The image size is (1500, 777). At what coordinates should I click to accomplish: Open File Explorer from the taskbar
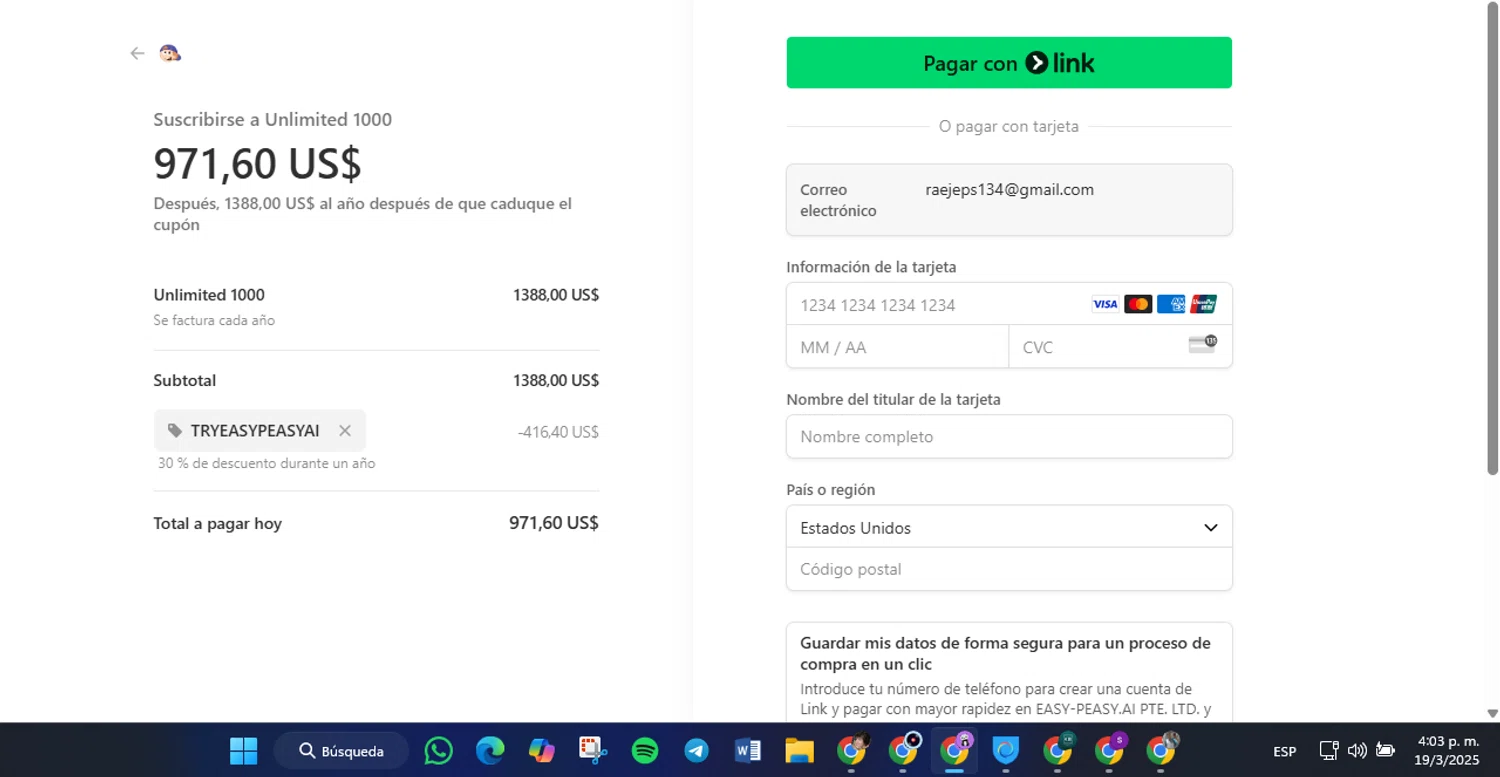pyautogui.click(x=800, y=750)
